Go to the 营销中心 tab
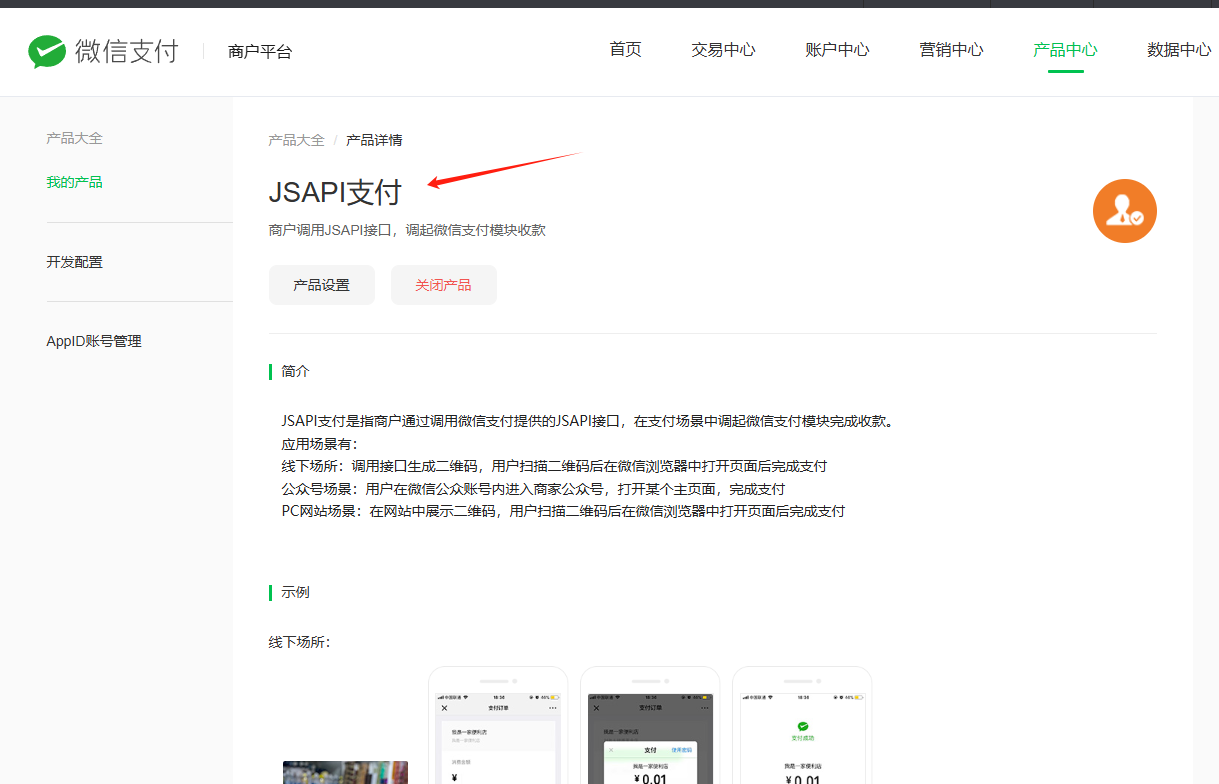1219x784 pixels. pyautogui.click(x=951, y=50)
